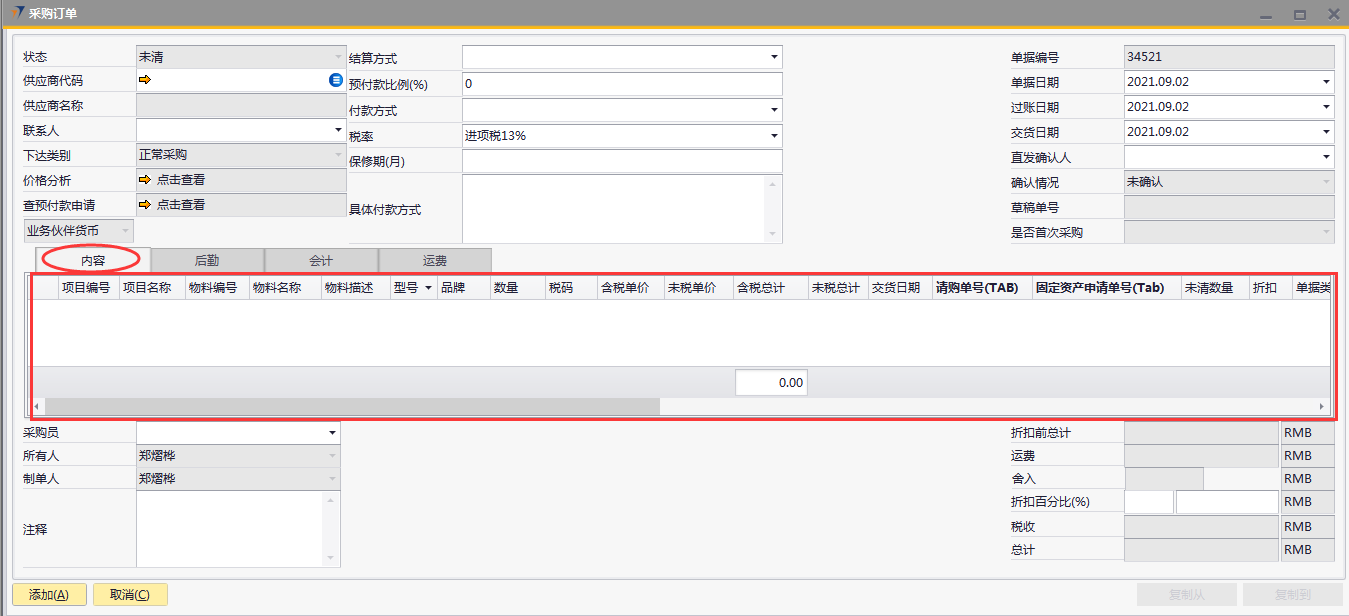Click into the 保修期(月) input field

[622, 161]
